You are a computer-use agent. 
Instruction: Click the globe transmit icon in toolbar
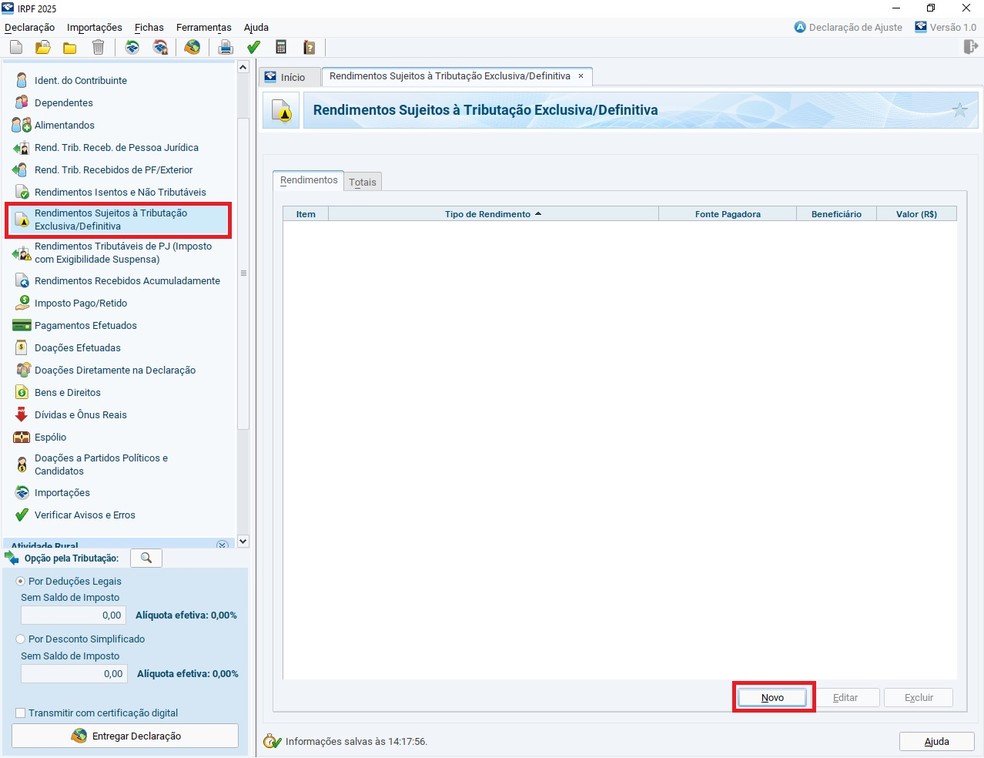coord(192,47)
